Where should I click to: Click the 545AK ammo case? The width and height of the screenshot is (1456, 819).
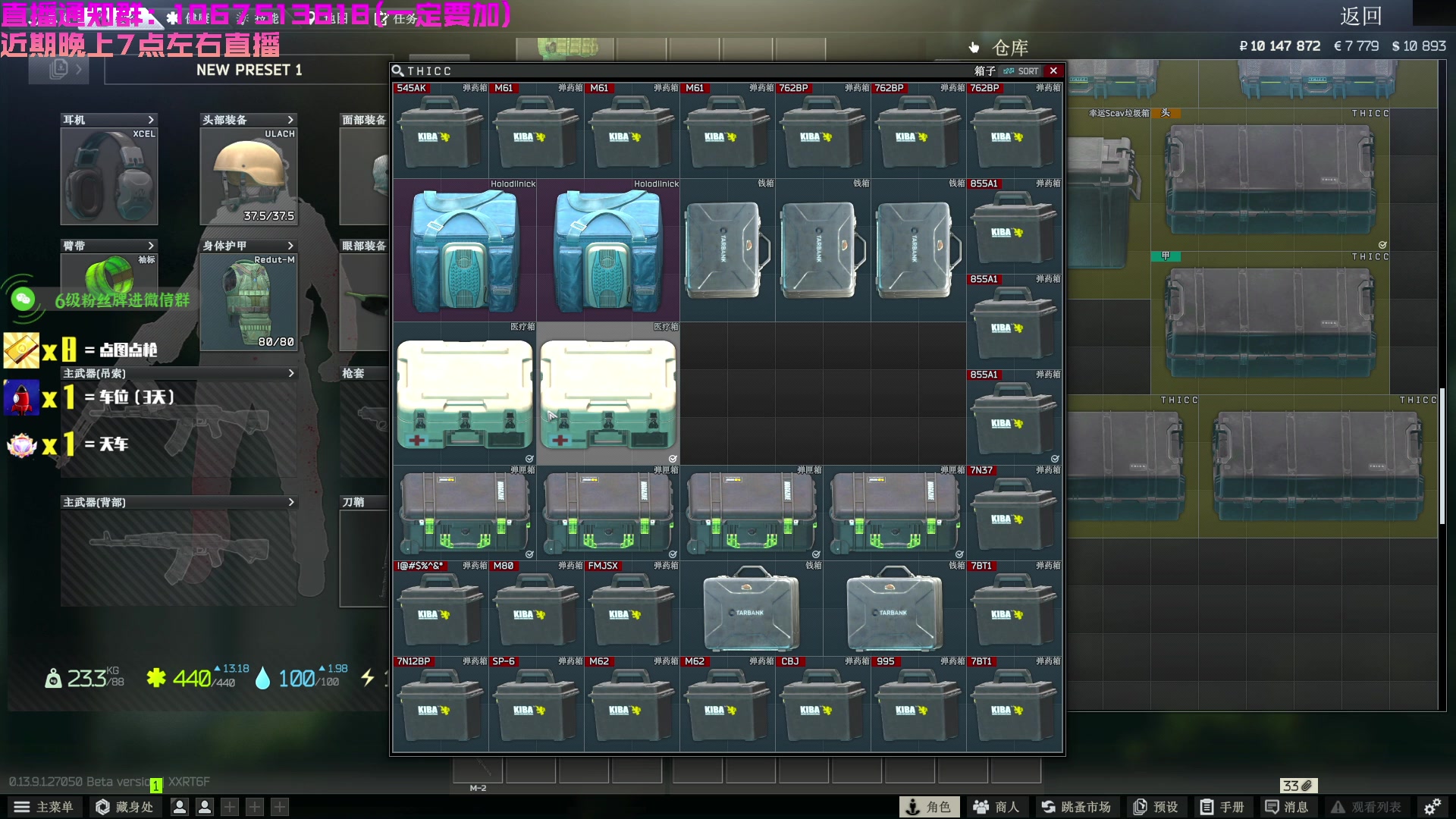[x=441, y=130]
